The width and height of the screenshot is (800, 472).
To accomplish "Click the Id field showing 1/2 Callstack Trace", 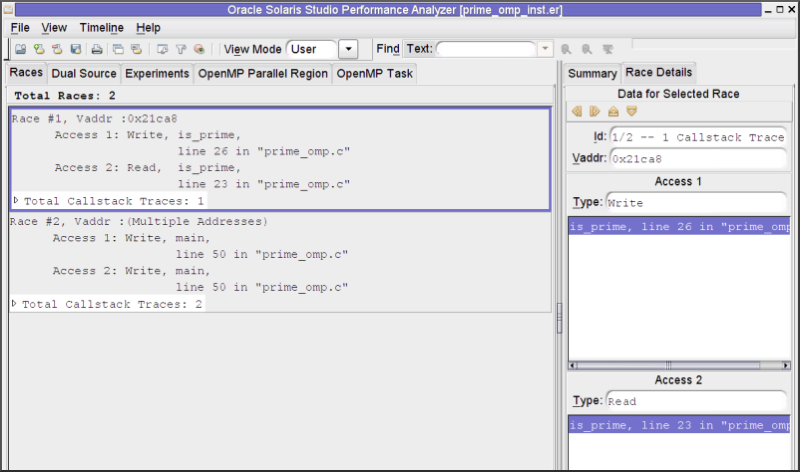I will pyautogui.click(x=698, y=137).
